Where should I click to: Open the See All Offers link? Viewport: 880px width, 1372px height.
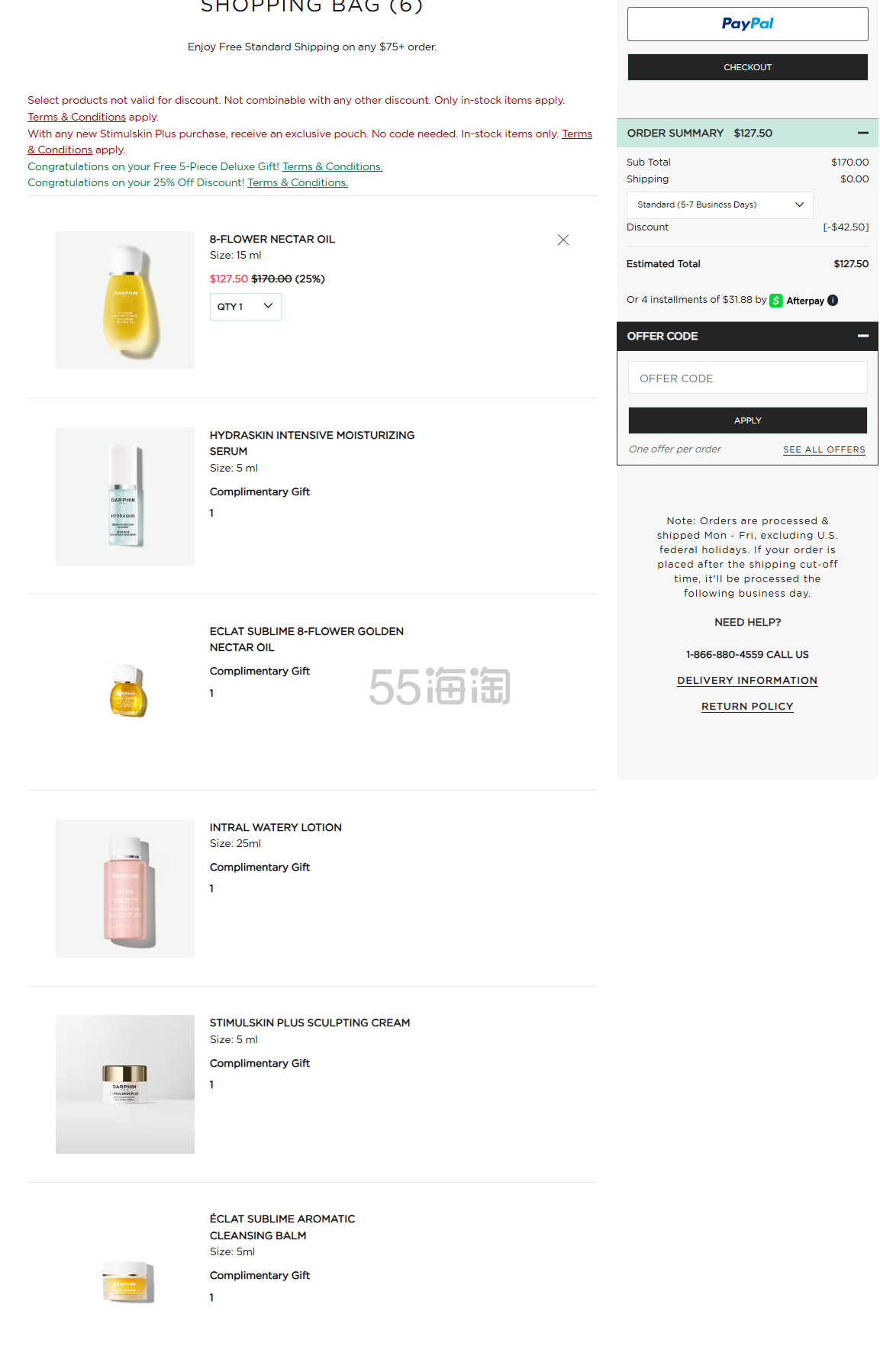coord(824,449)
